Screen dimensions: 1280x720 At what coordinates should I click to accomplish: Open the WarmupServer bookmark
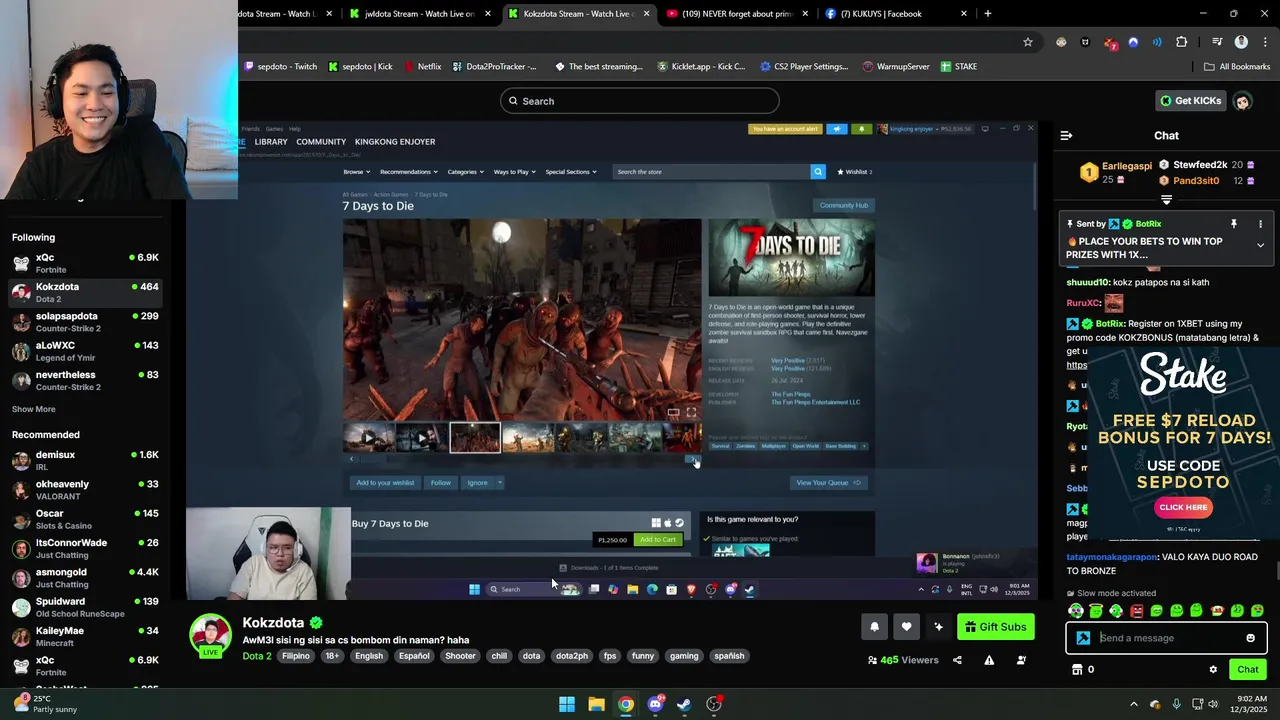point(896,67)
